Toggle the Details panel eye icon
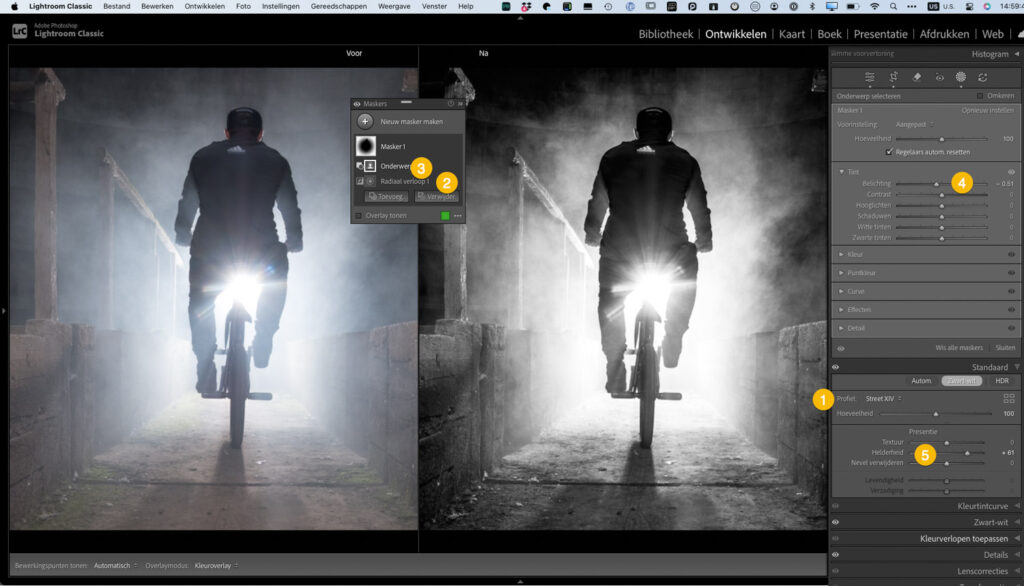1024x586 pixels. coord(835,555)
